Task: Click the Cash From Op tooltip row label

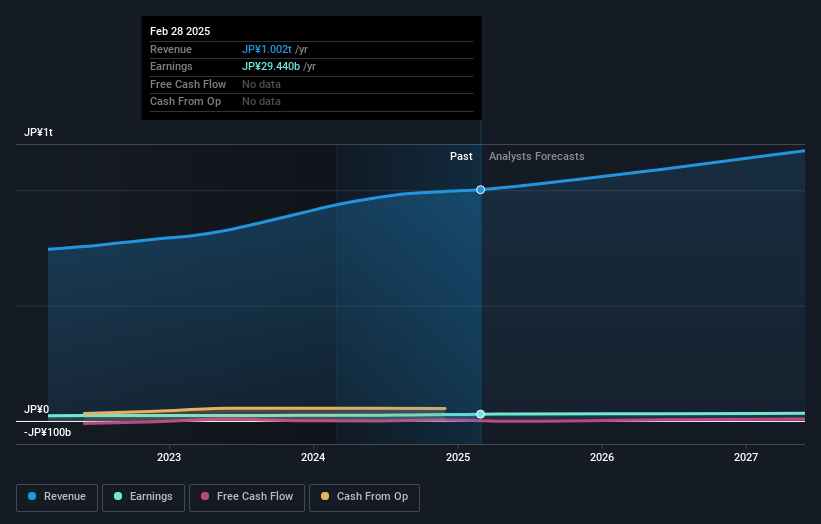Action: [x=185, y=102]
